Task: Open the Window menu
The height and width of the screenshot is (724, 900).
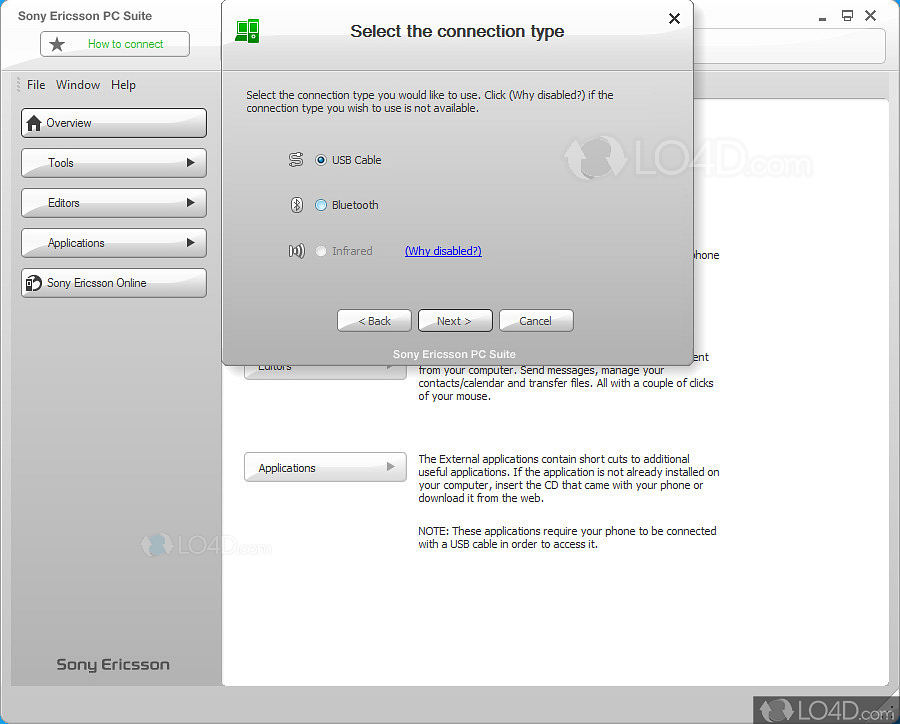Action: click(78, 85)
